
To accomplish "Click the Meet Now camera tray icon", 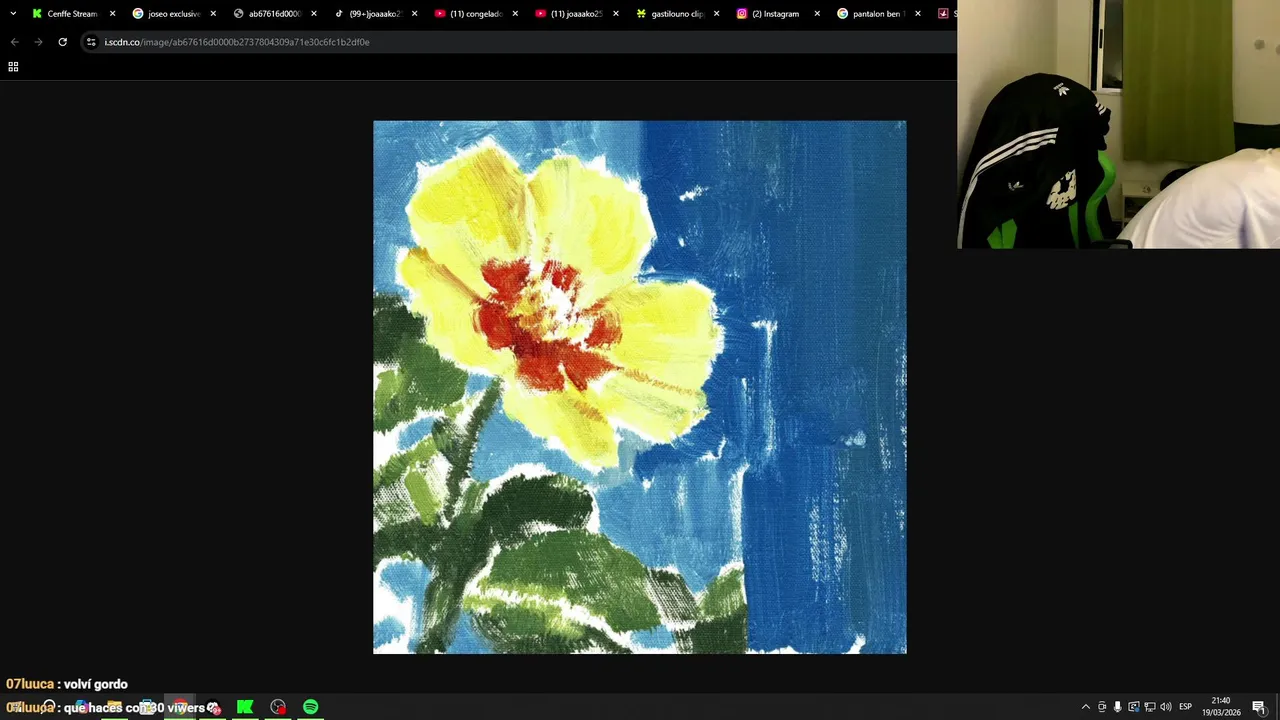I will [x=1102, y=707].
